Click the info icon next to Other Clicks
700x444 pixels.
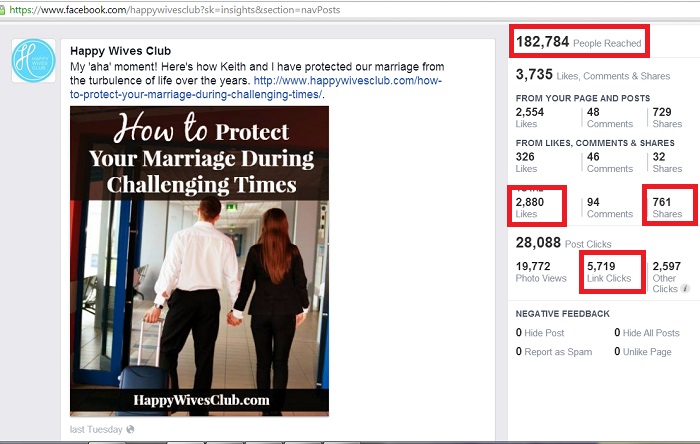685,288
